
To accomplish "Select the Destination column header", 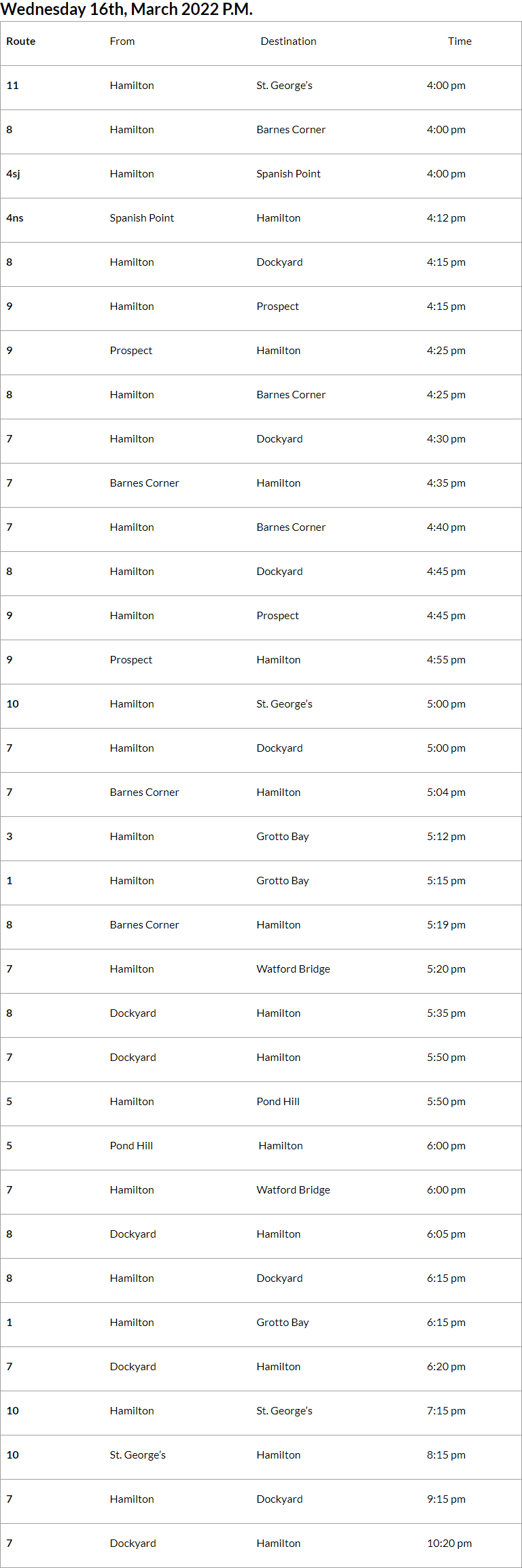I will tap(288, 41).
